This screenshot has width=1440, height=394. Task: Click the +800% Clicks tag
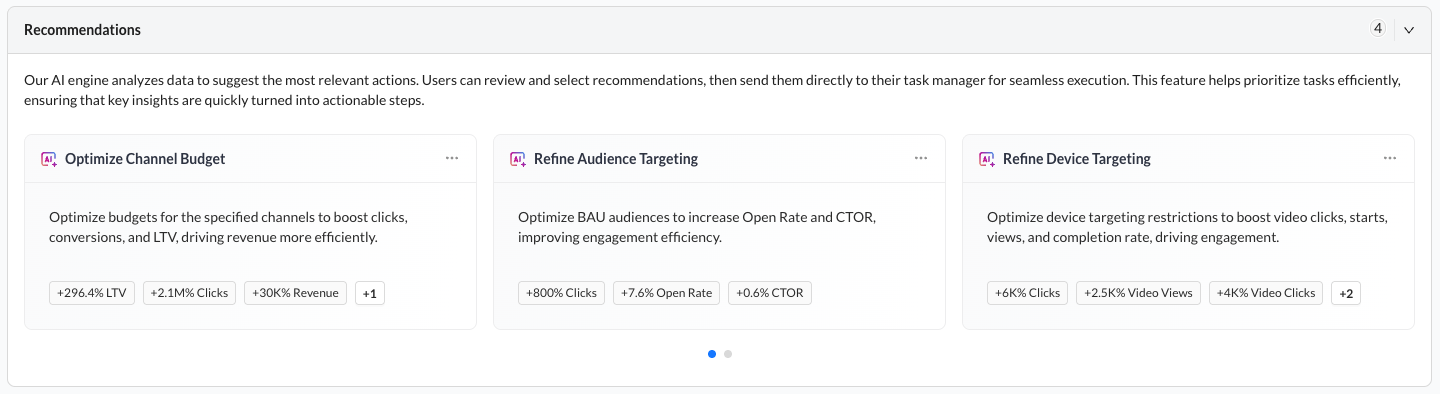point(561,293)
